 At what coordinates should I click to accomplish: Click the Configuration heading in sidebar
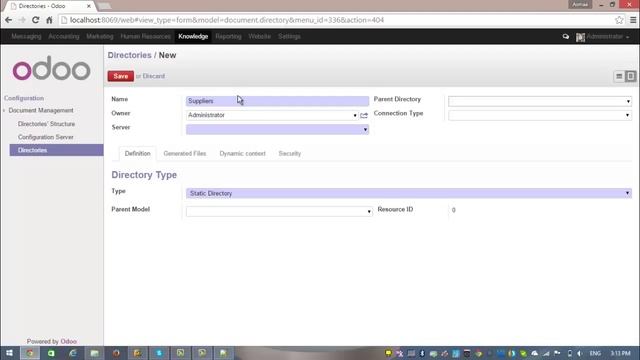pyautogui.click(x=24, y=98)
